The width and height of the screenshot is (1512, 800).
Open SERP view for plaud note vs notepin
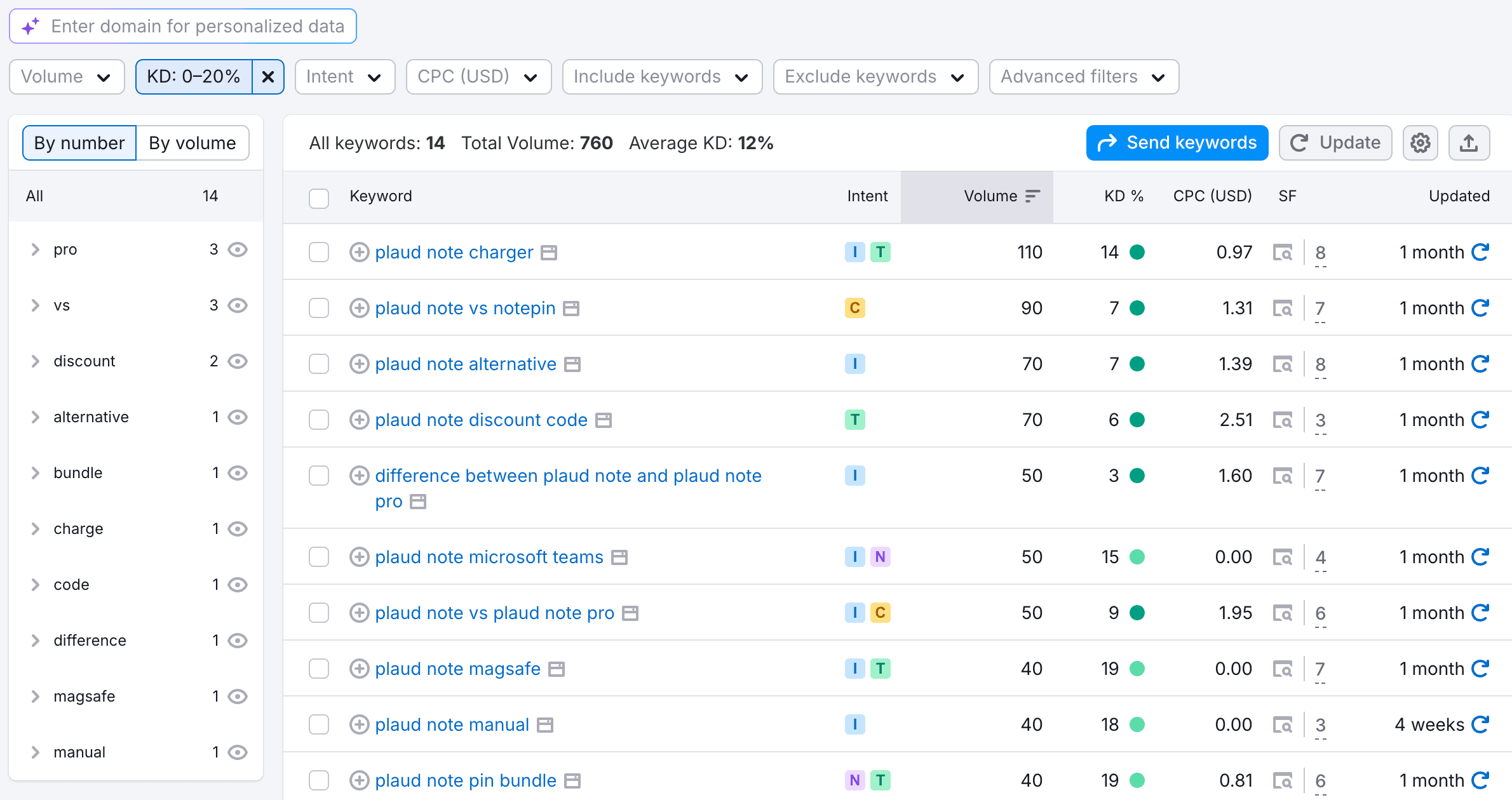pyautogui.click(x=1283, y=309)
